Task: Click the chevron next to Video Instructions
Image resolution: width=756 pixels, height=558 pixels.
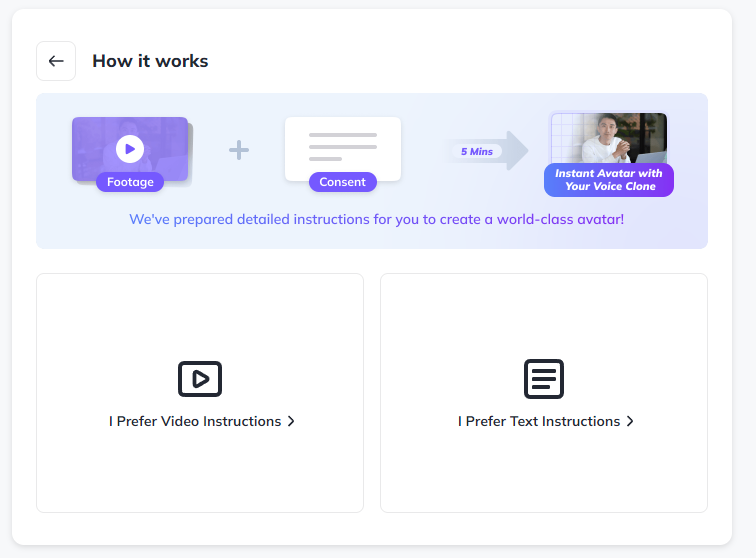Action: point(291,421)
